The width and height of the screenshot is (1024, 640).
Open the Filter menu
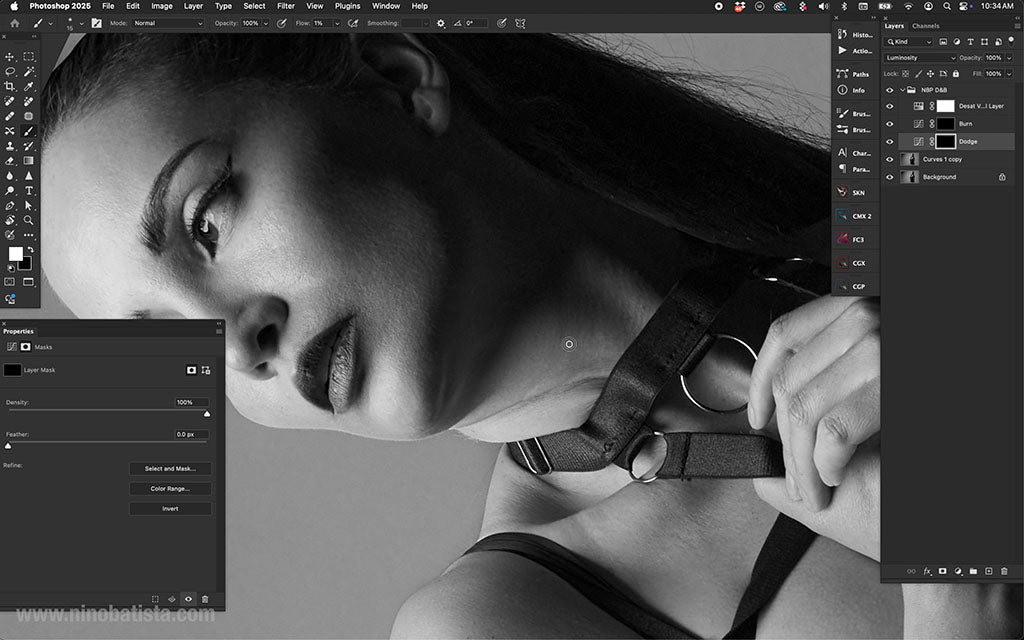coord(286,5)
